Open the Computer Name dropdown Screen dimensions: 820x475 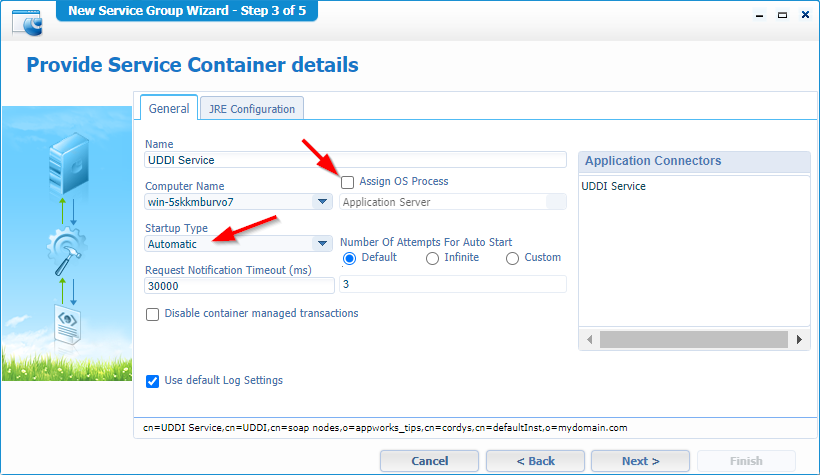tap(322, 202)
